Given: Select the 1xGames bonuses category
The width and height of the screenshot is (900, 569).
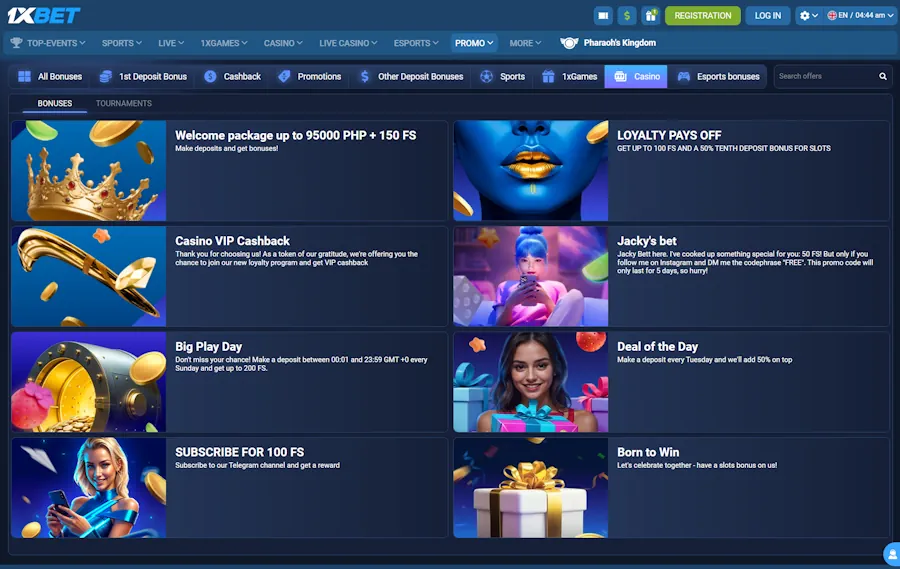Looking at the screenshot, I should [x=569, y=76].
